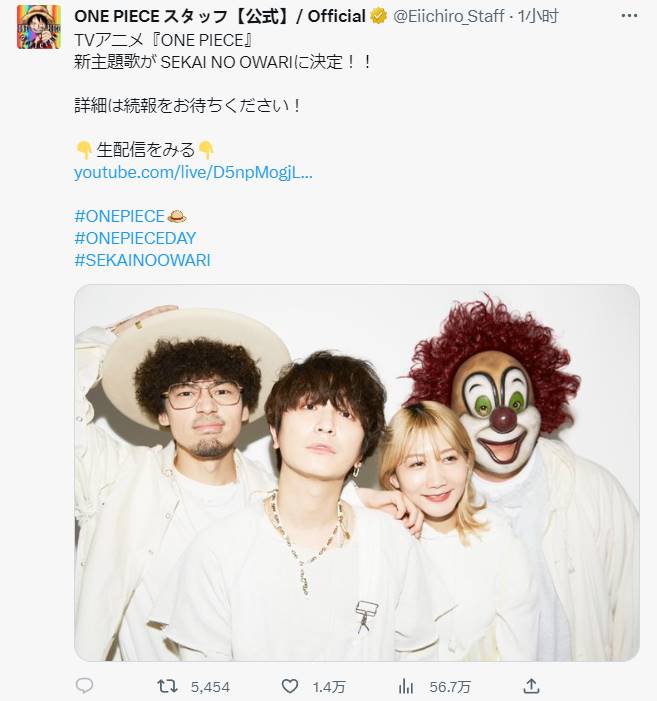Click the 5,454 retweet count
The height and width of the screenshot is (701, 657).
tap(210, 687)
